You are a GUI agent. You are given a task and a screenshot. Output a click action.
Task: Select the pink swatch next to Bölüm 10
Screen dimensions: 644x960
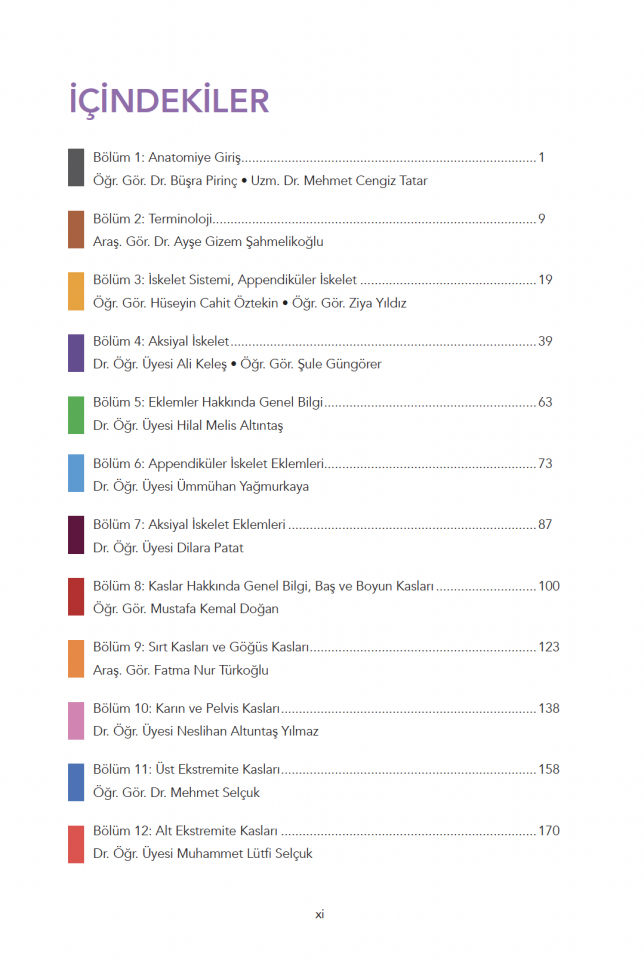coord(76,721)
